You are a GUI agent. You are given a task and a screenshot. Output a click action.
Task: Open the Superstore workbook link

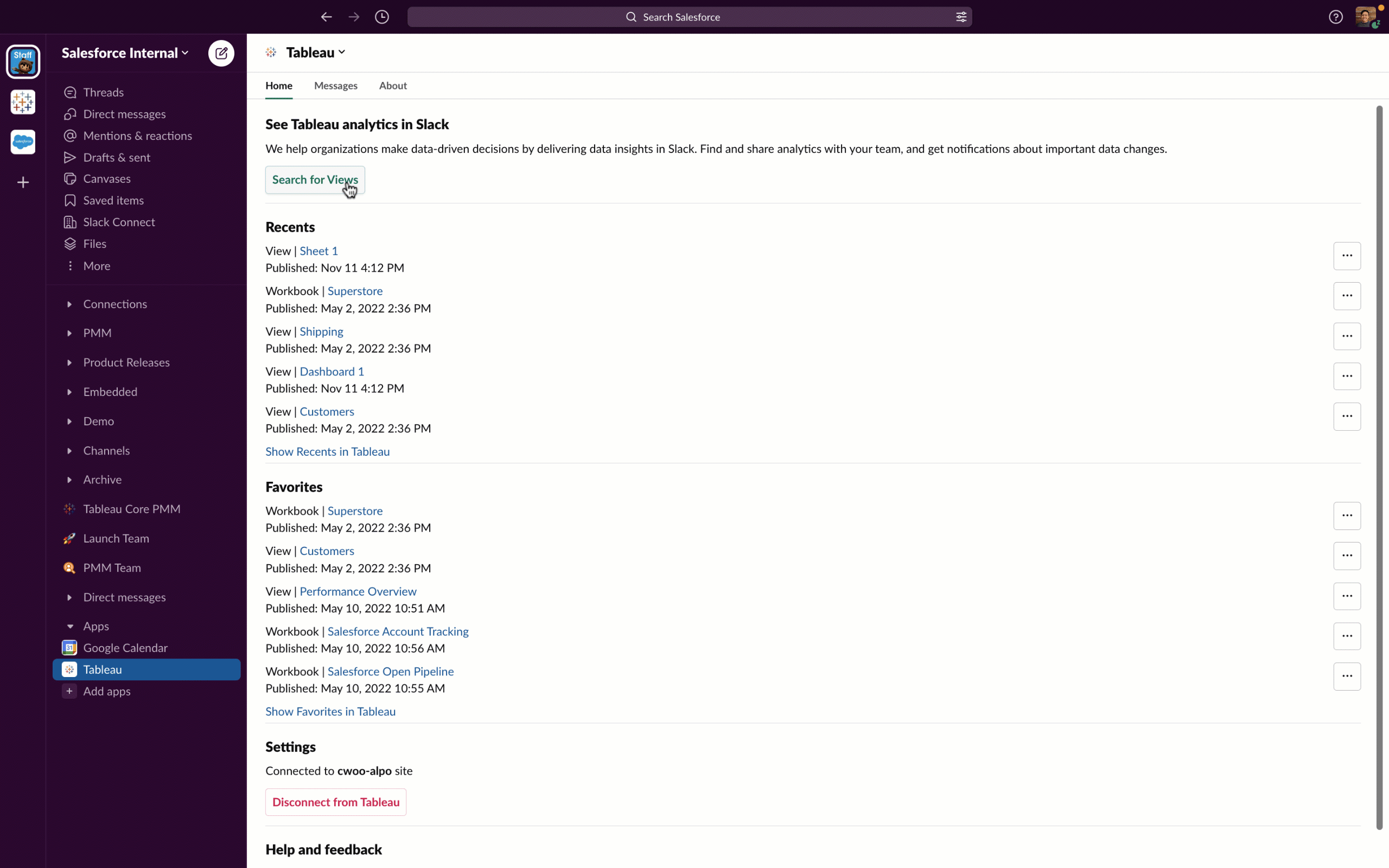(x=355, y=290)
